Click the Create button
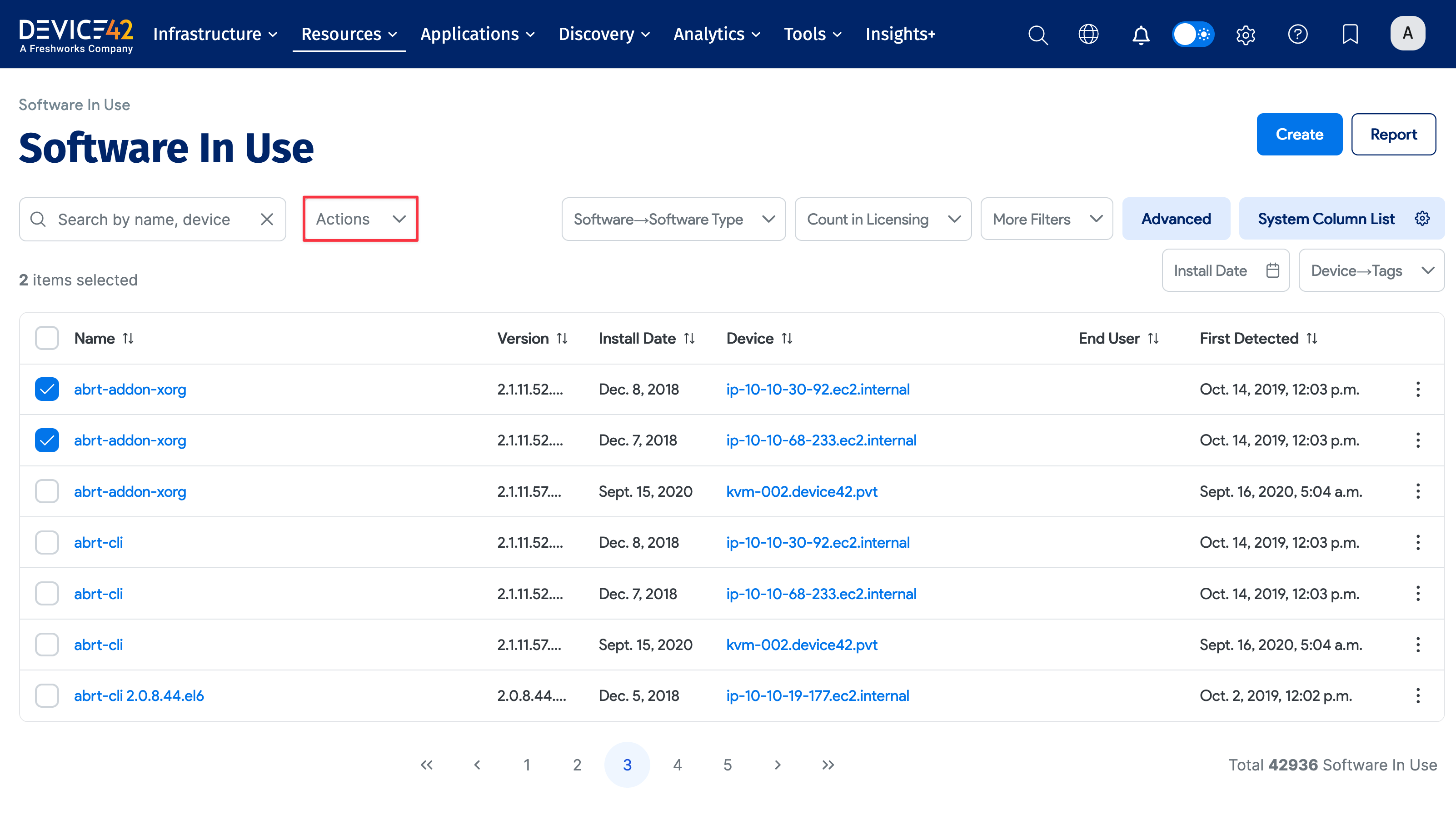This screenshot has height=820, width=1456. [1299, 135]
